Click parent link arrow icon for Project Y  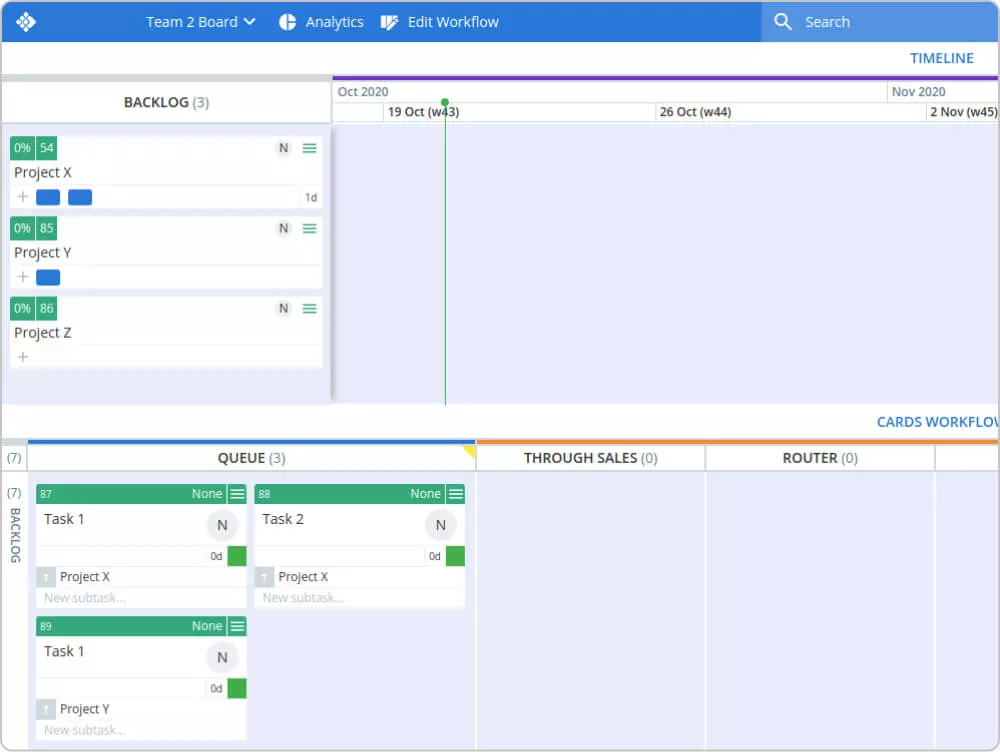click(x=46, y=709)
